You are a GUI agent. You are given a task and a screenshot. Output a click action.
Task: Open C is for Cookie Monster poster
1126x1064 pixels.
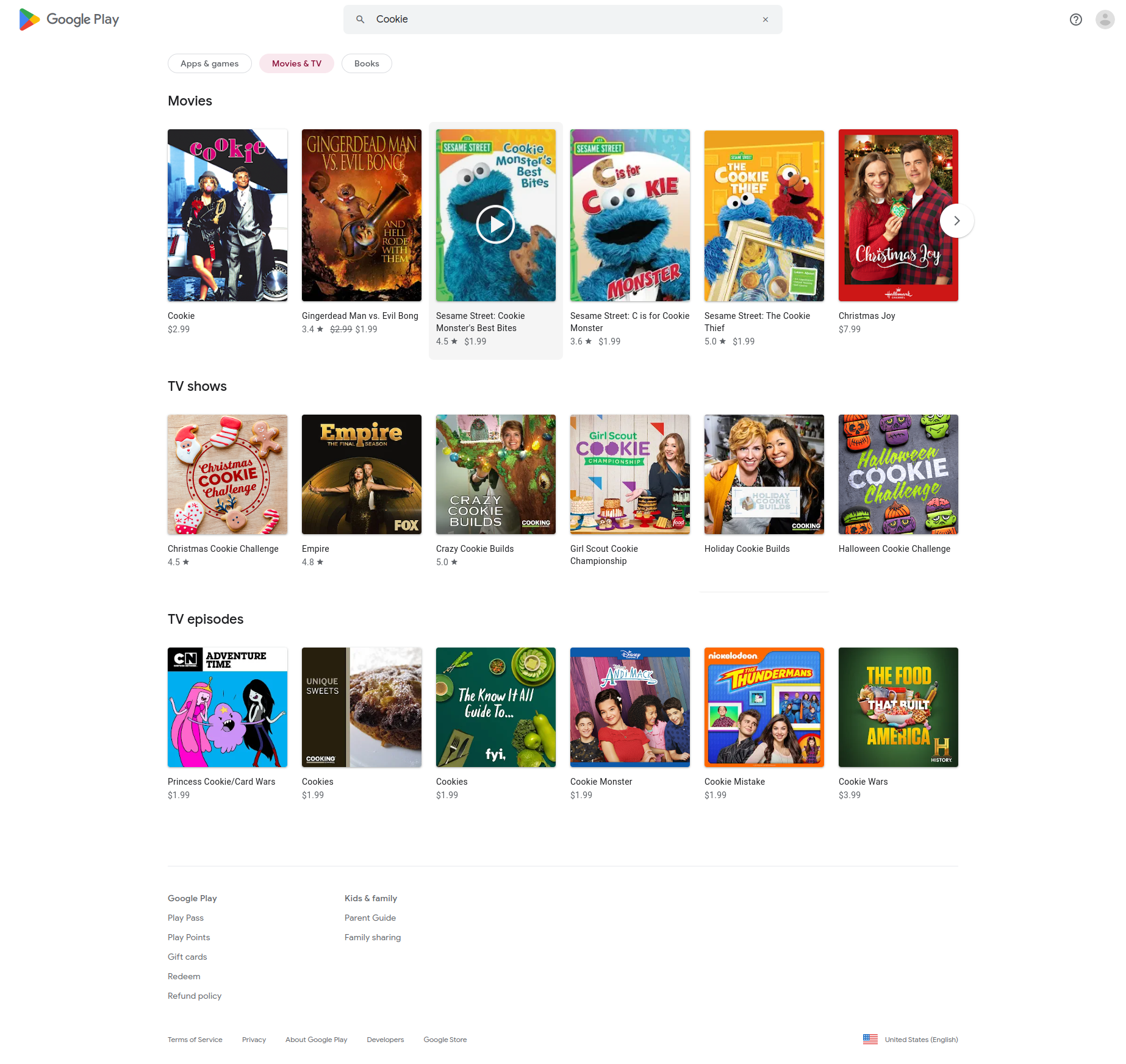pyautogui.click(x=630, y=215)
